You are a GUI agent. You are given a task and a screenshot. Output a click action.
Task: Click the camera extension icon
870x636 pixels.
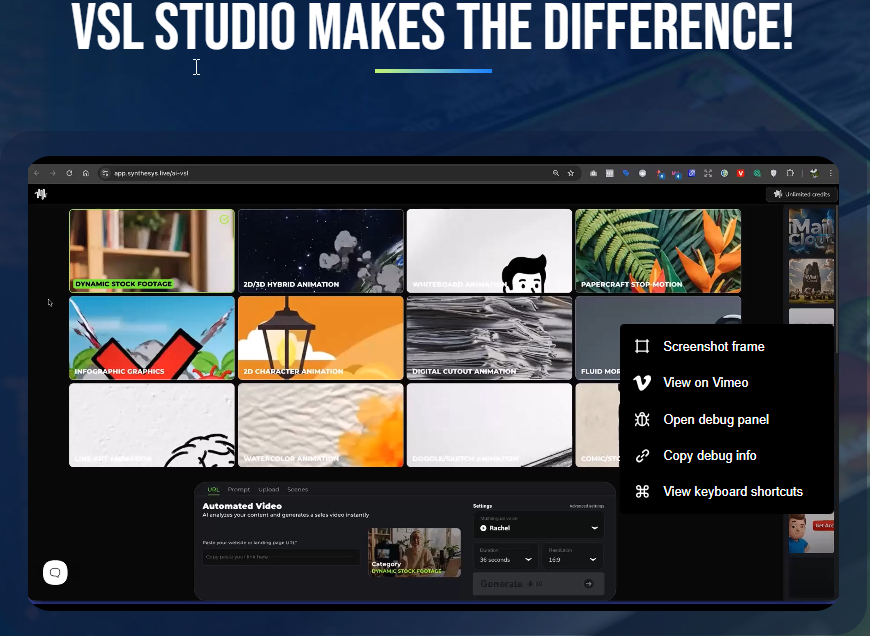(x=593, y=173)
